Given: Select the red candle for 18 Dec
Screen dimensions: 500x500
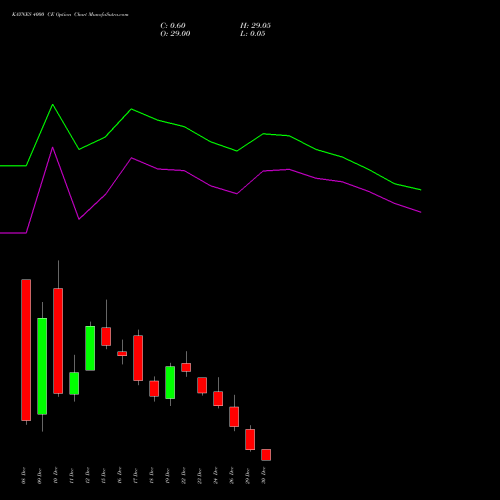Looking at the screenshot, I should click(154, 389).
